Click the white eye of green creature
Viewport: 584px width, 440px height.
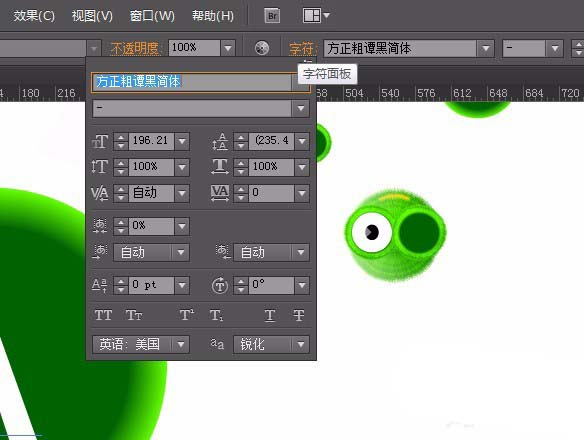pos(371,232)
